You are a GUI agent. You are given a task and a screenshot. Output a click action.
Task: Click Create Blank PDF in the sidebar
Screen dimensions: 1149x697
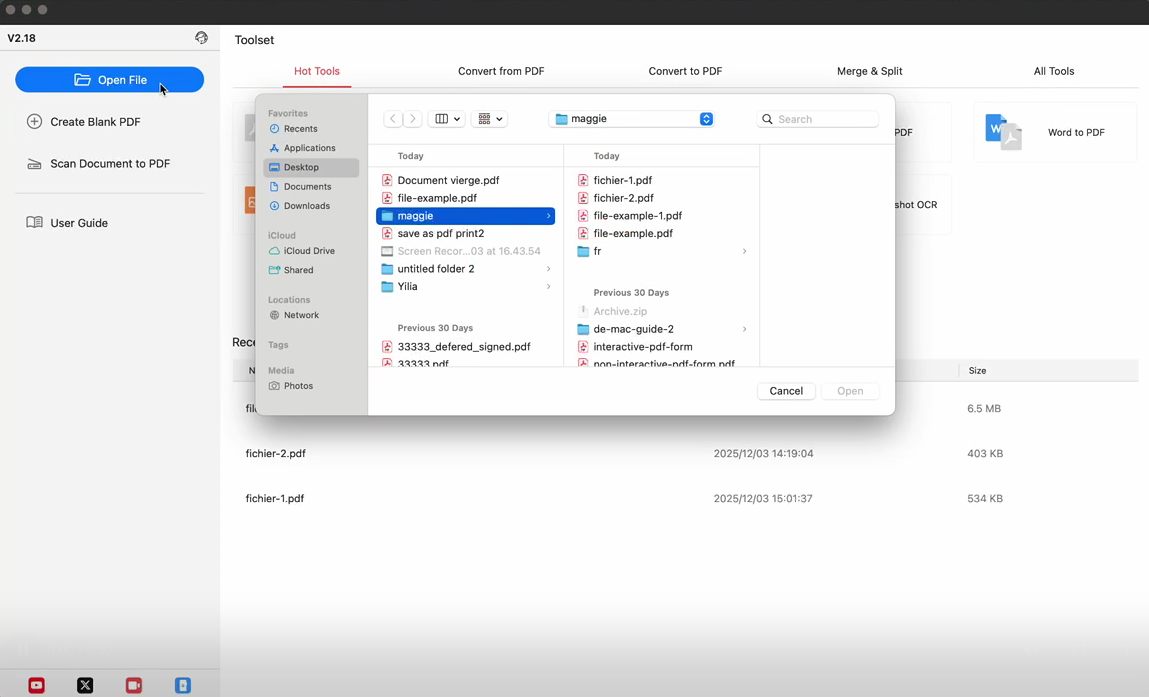coord(95,122)
